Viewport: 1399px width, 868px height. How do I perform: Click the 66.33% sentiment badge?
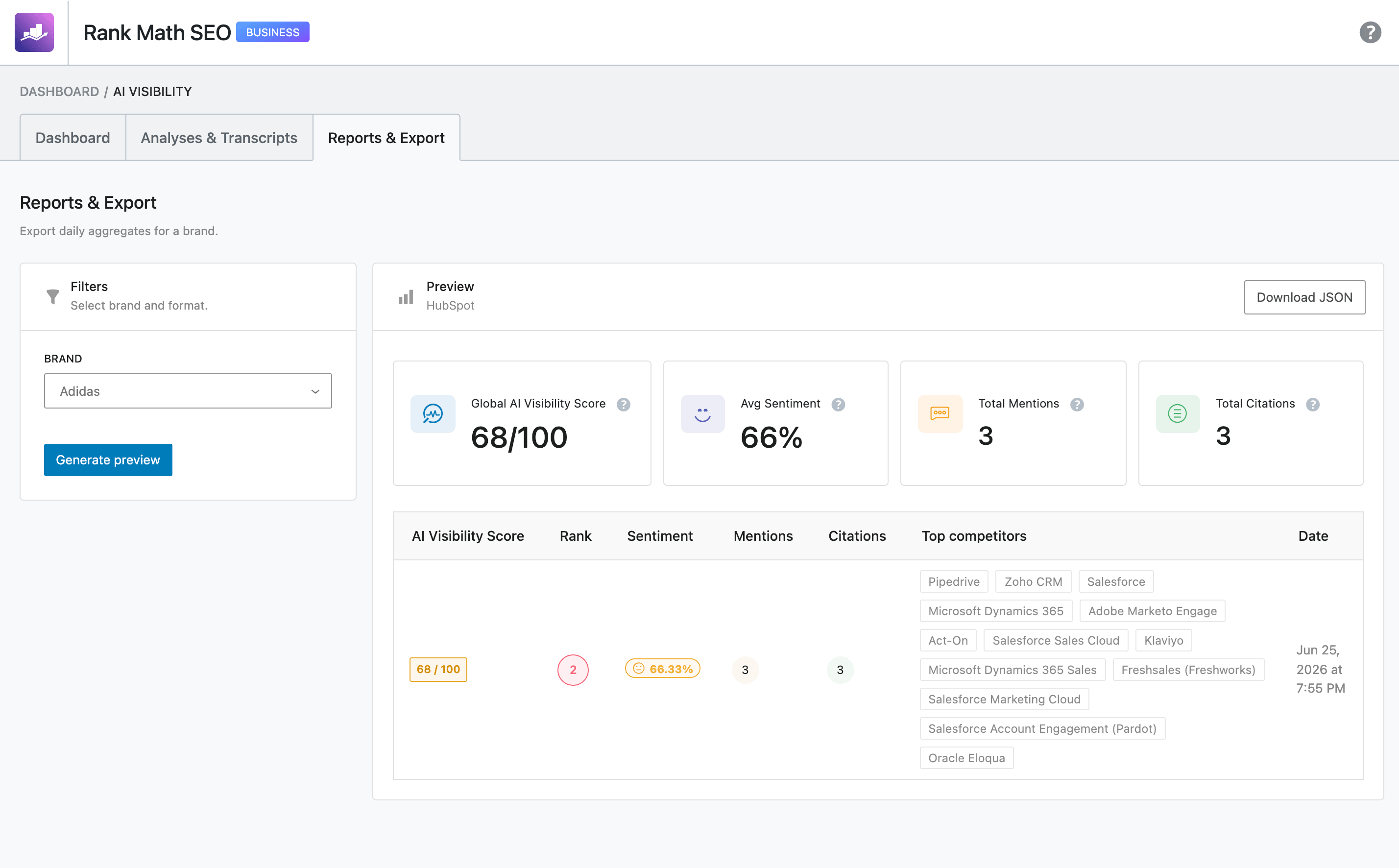point(662,669)
